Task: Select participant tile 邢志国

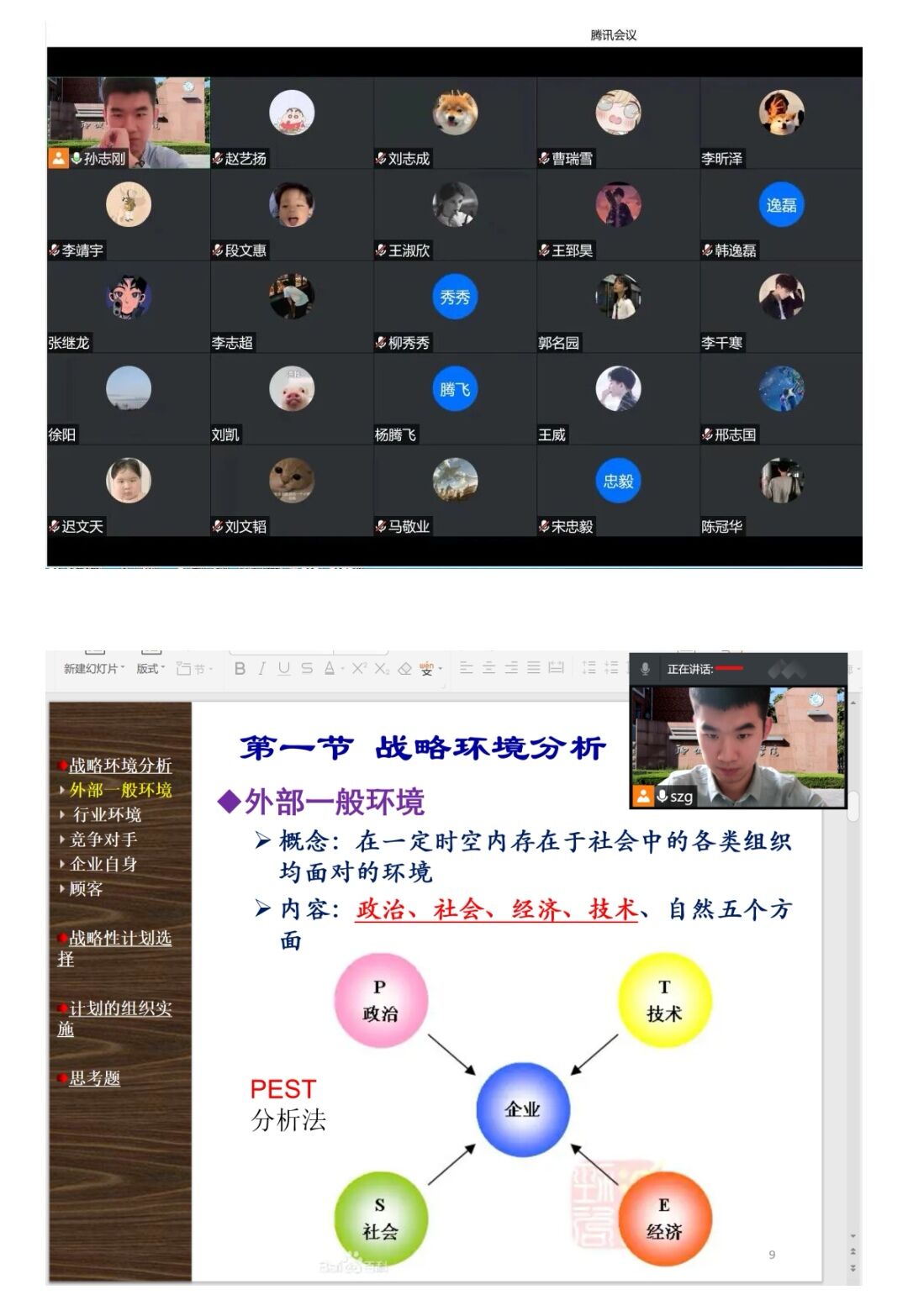Action: tap(781, 399)
